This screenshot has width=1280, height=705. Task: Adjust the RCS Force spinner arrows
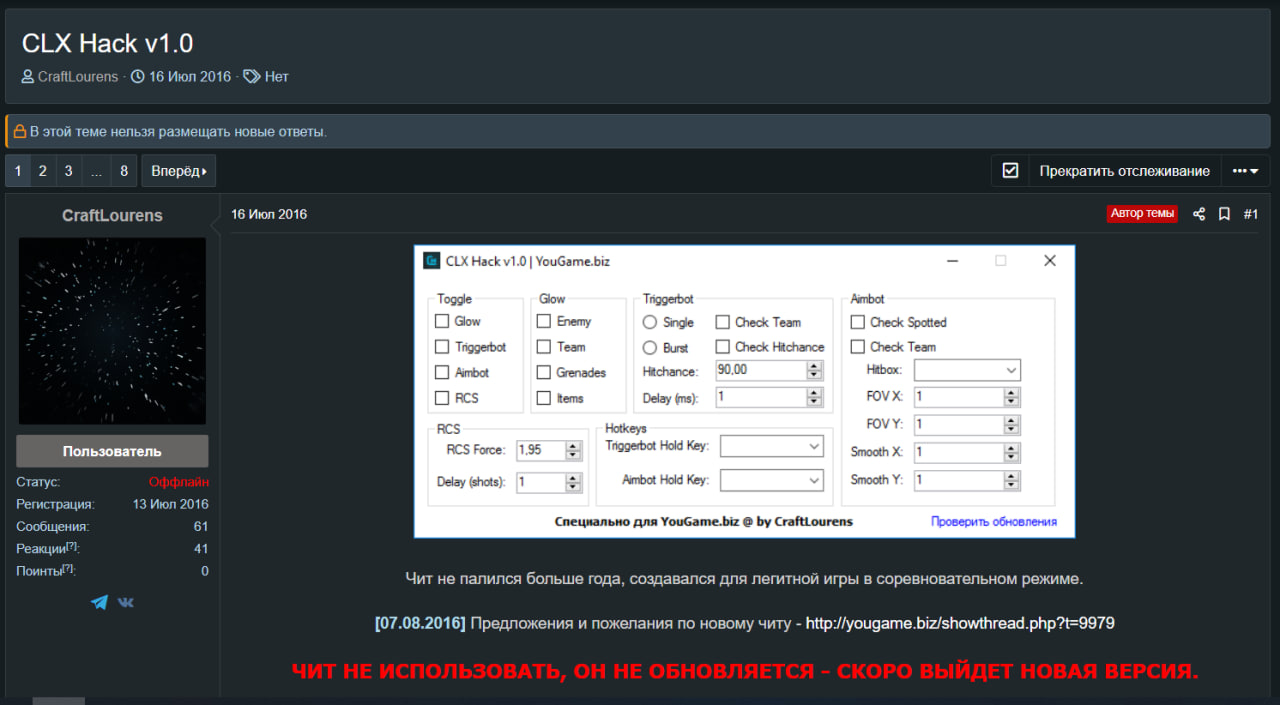(573, 450)
